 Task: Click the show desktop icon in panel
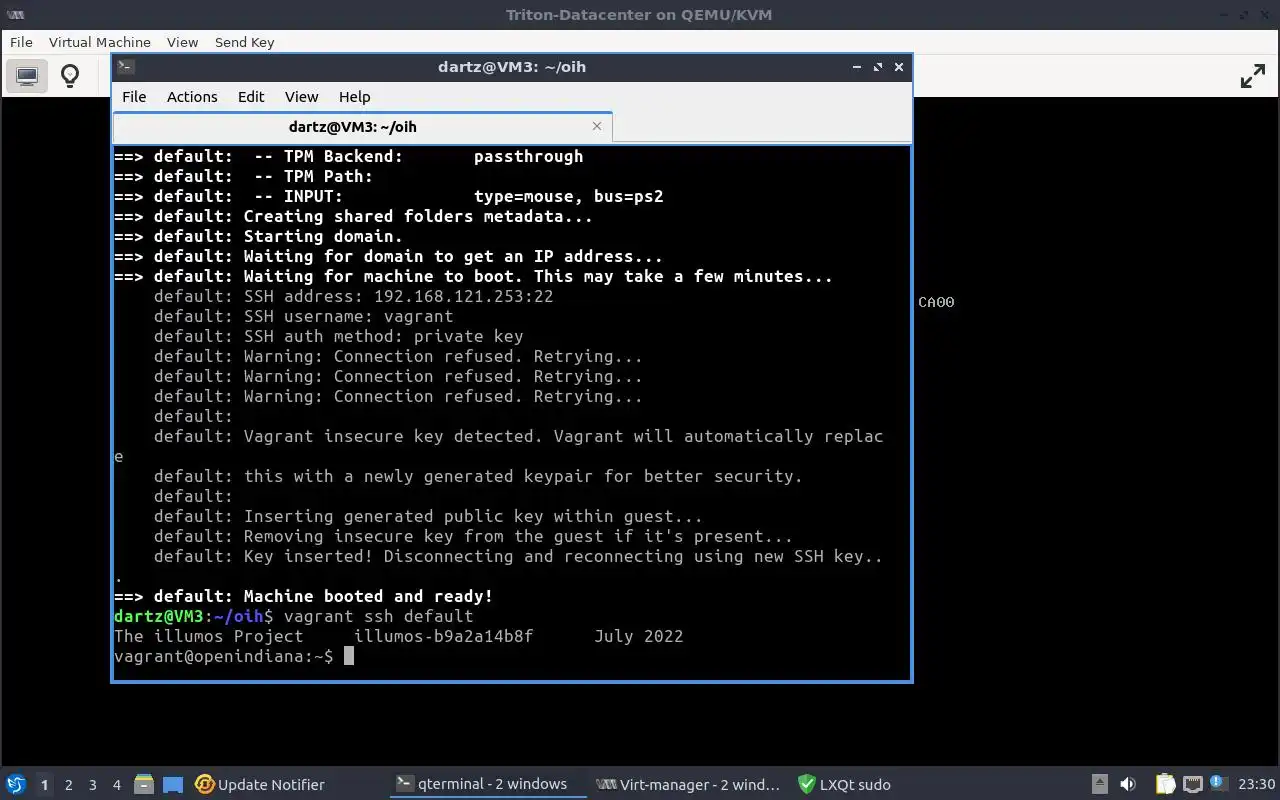173,784
